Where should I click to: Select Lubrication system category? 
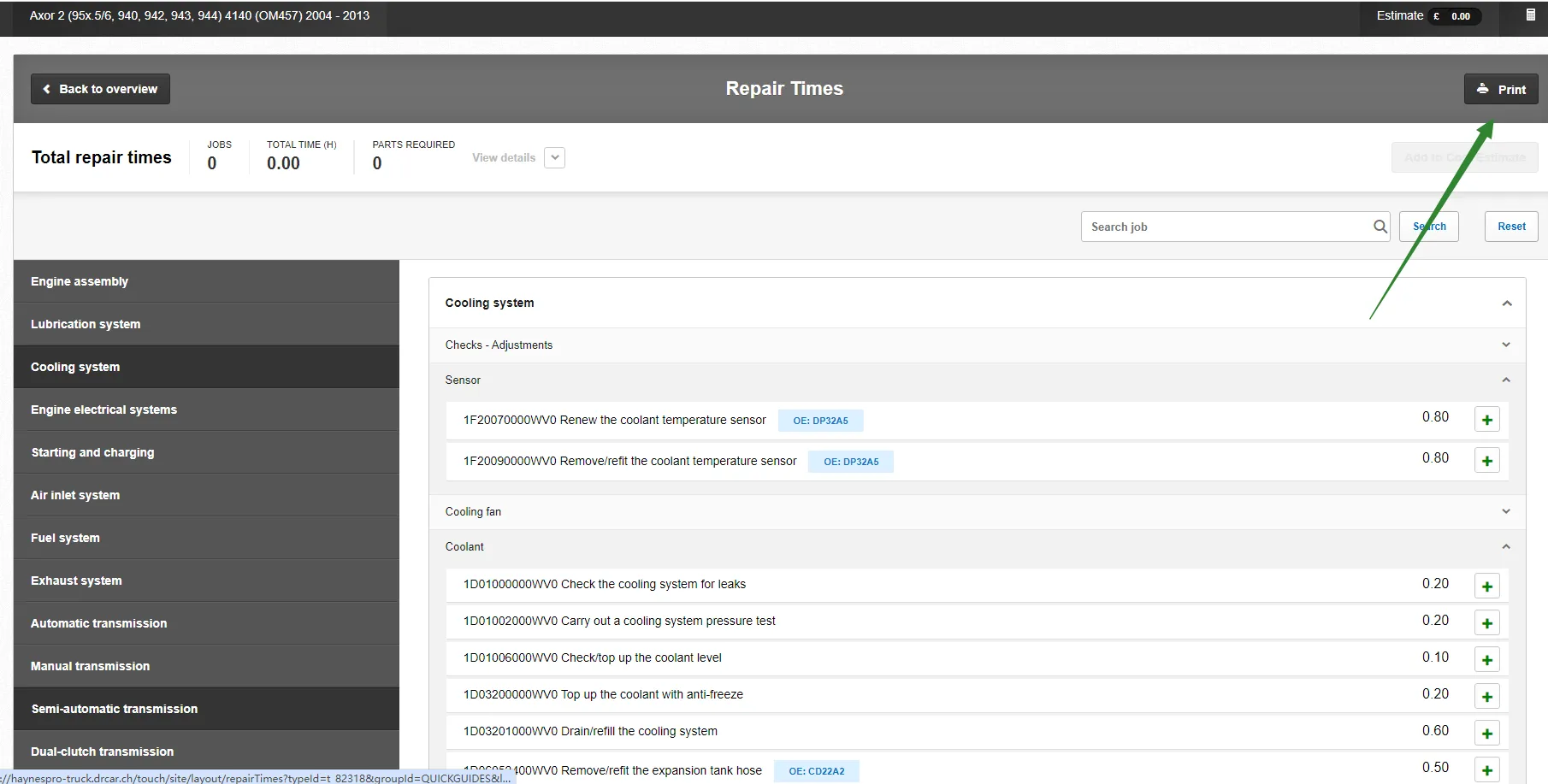pyautogui.click(x=206, y=324)
